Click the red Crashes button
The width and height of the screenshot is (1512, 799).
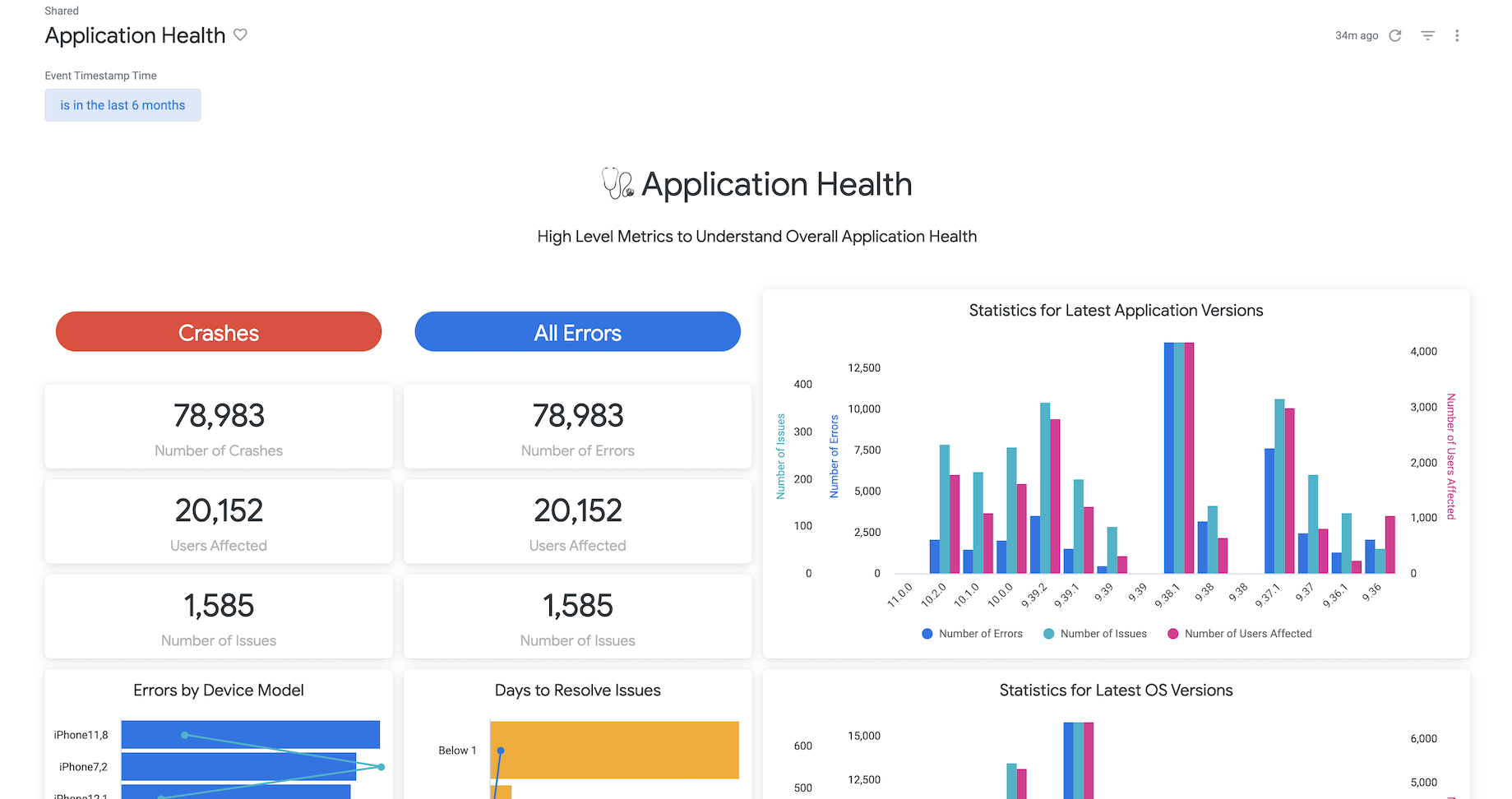coord(219,332)
